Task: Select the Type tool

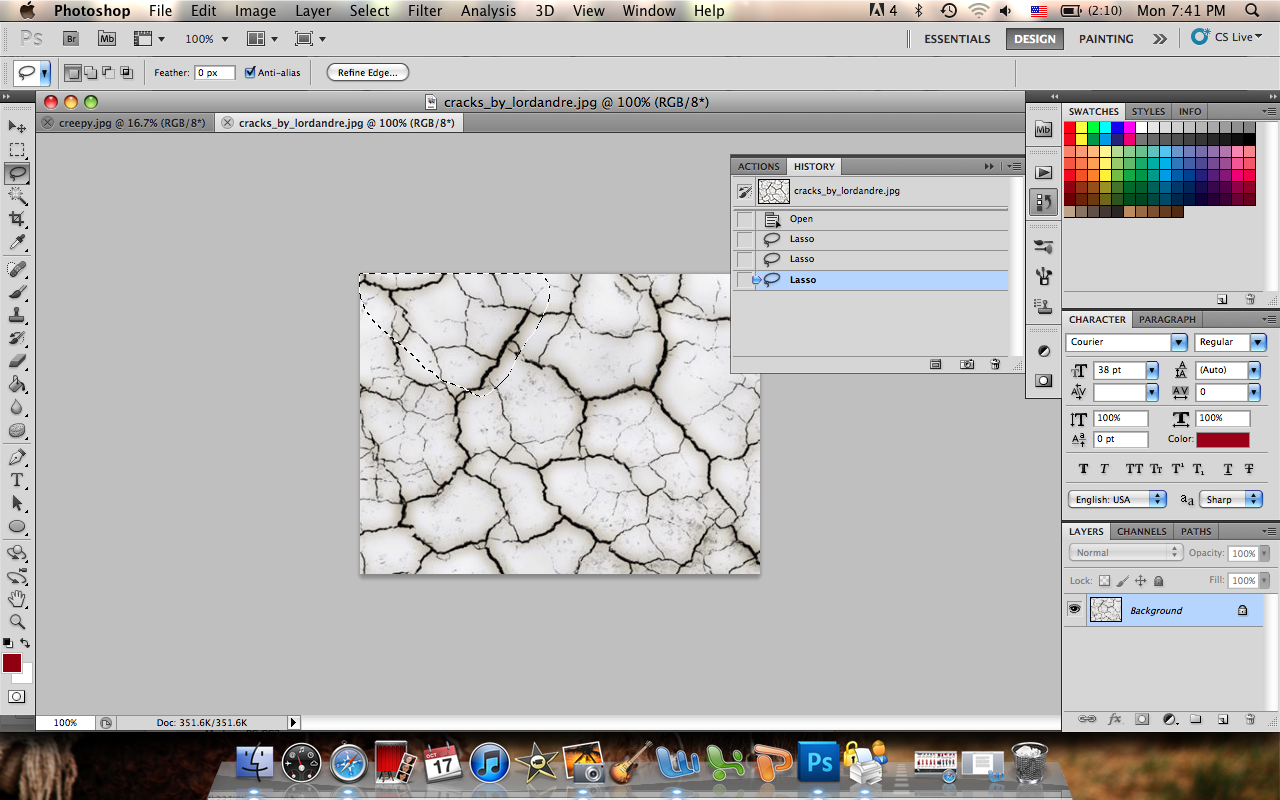Action: click(x=17, y=480)
